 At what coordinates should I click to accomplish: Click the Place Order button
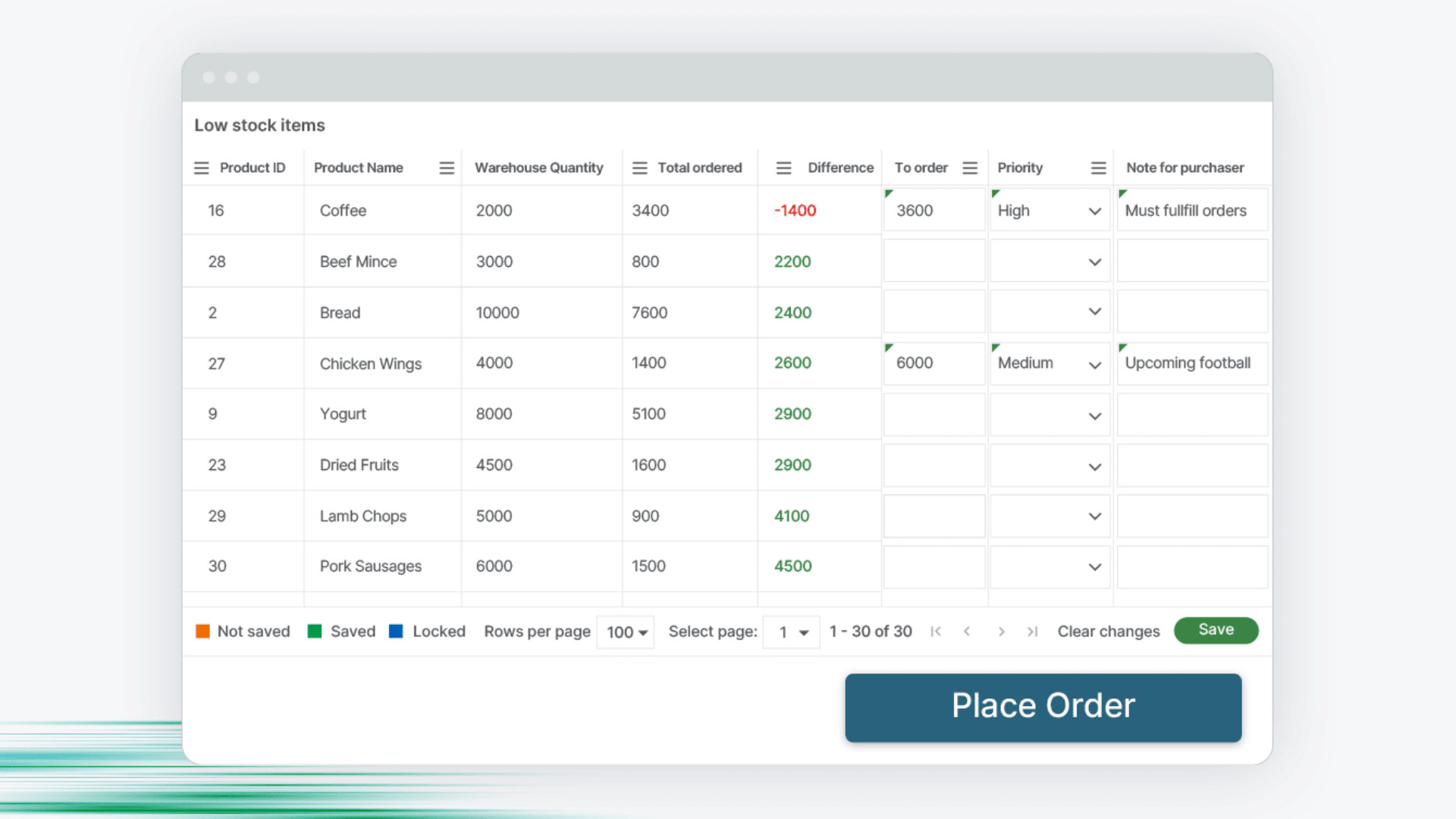point(1043,707)
